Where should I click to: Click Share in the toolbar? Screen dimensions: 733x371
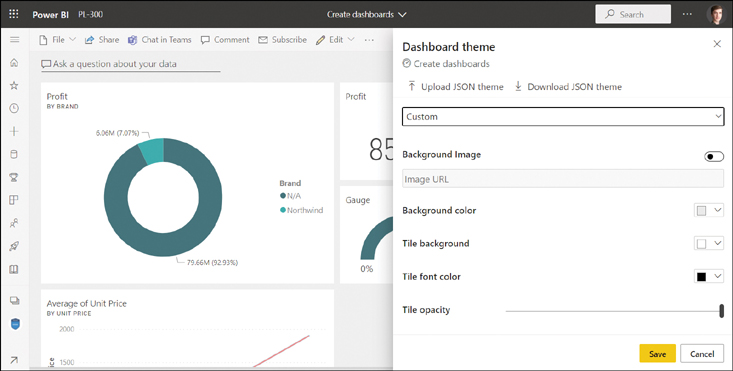tap(102, 40)
